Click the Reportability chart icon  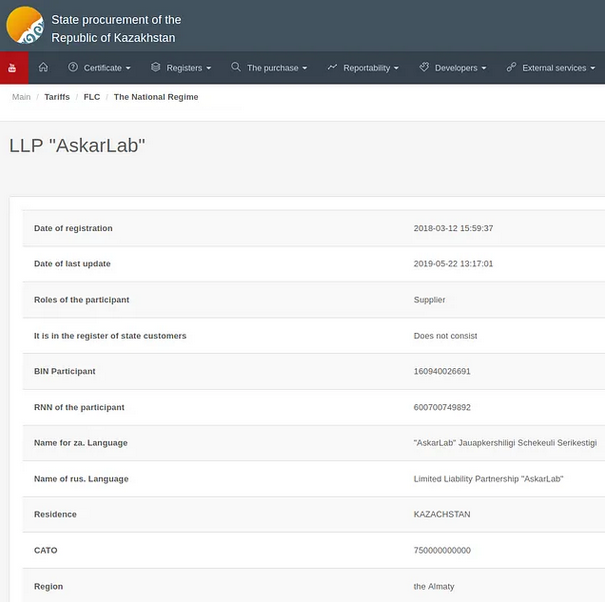pyautogui.click(x=332, y=68)
